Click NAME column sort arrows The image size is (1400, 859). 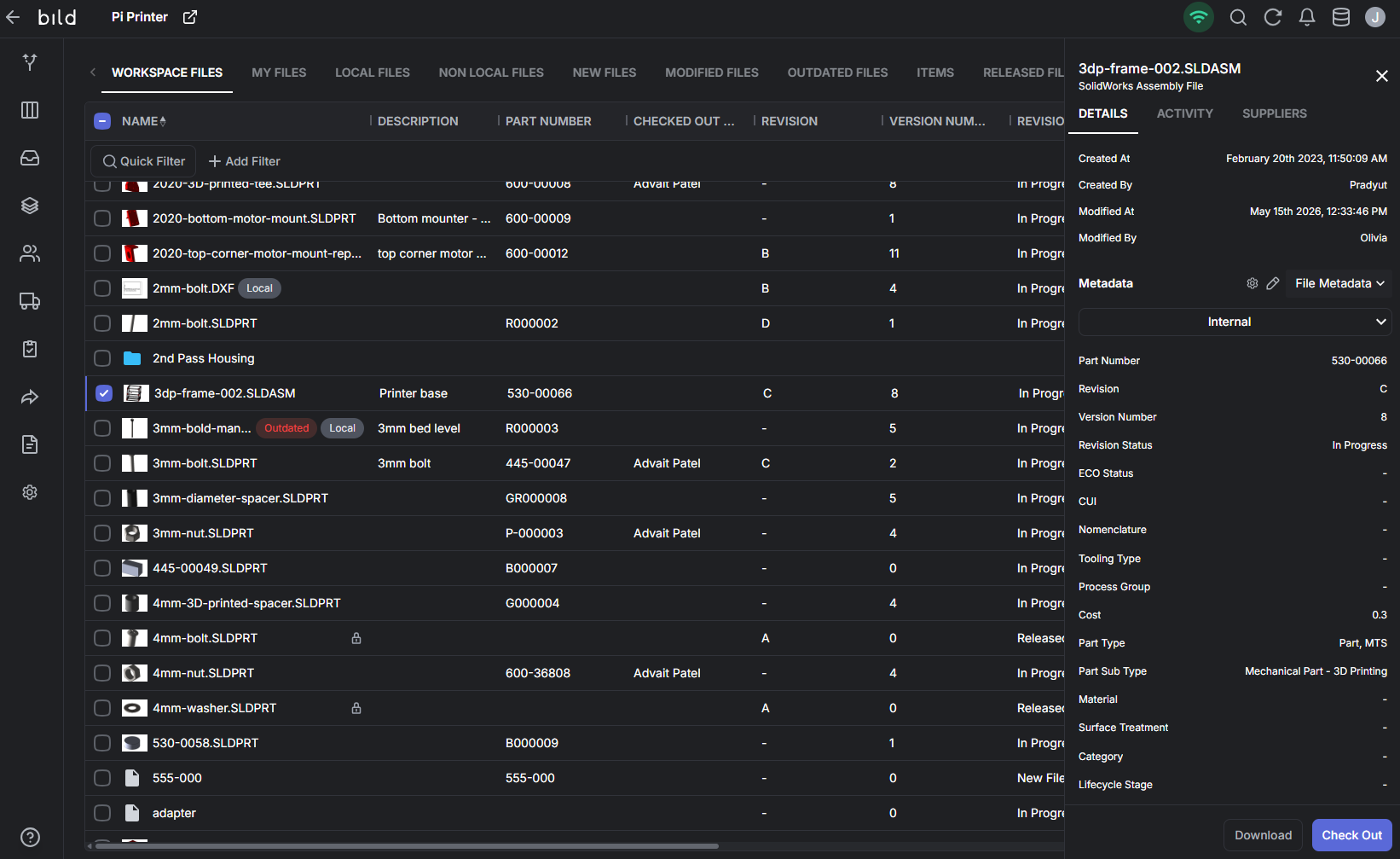tap(163, 121)
